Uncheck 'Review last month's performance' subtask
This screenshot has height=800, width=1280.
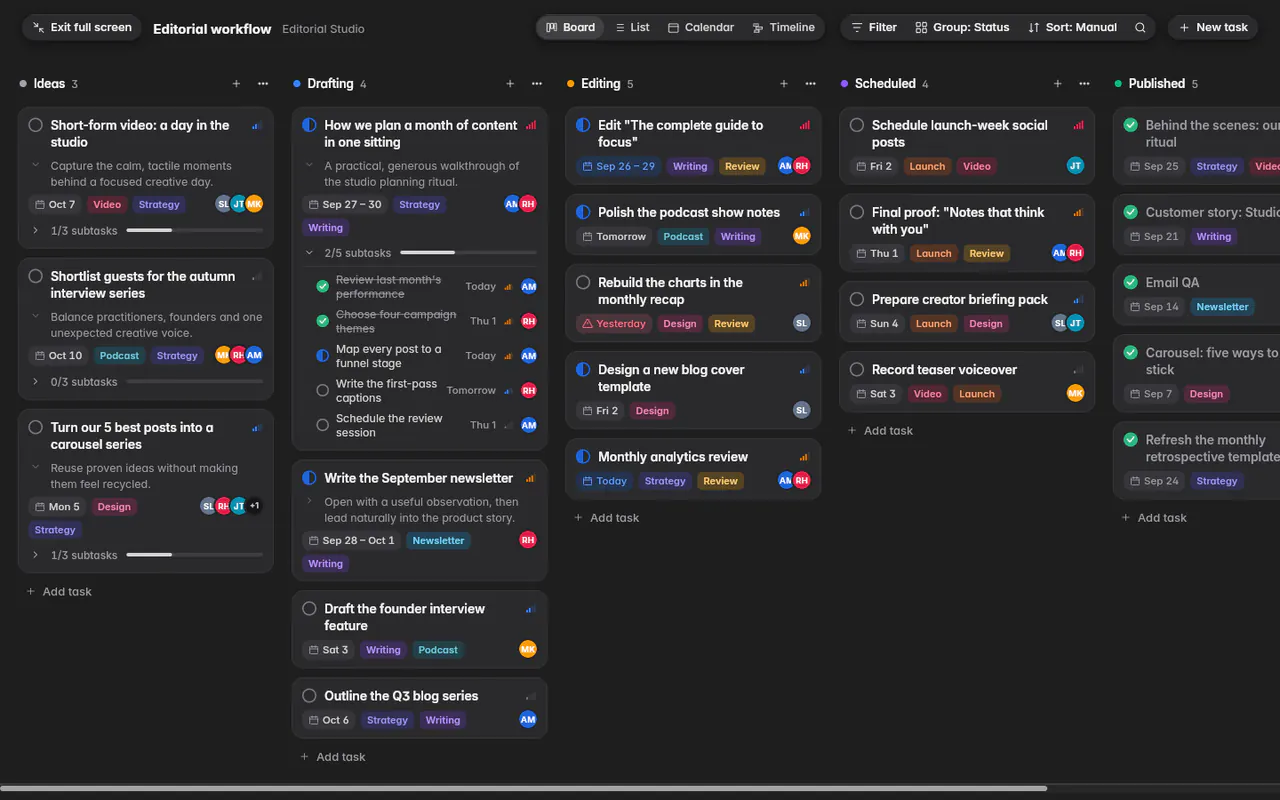tap(322, 286)
